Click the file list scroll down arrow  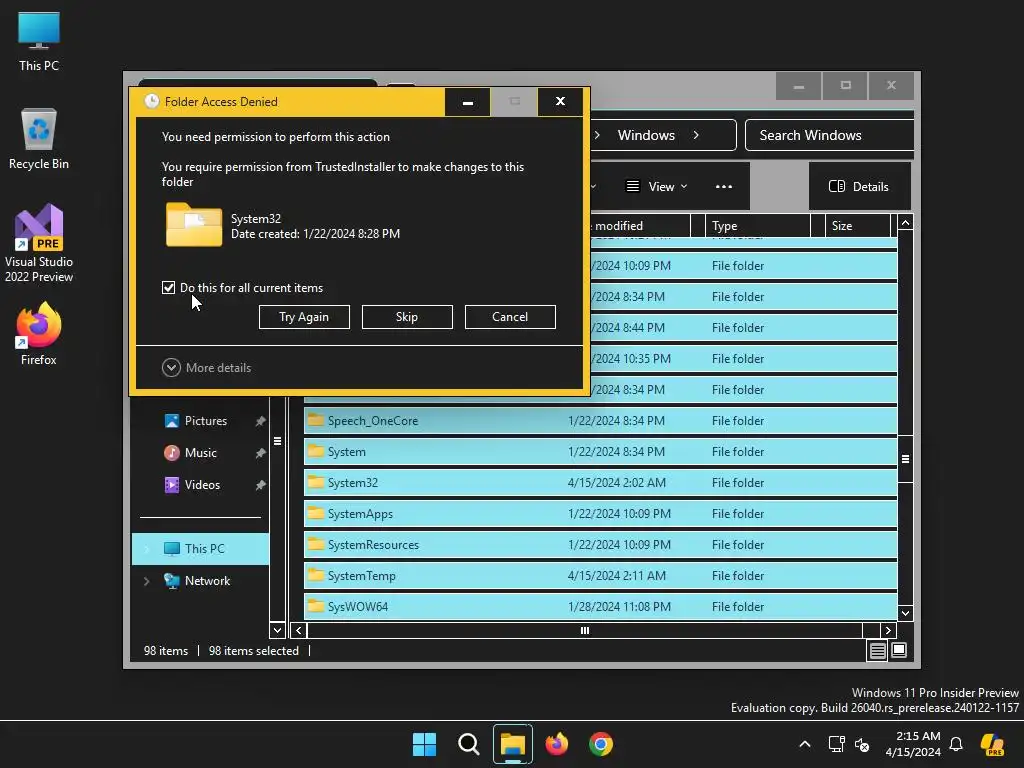905,613
